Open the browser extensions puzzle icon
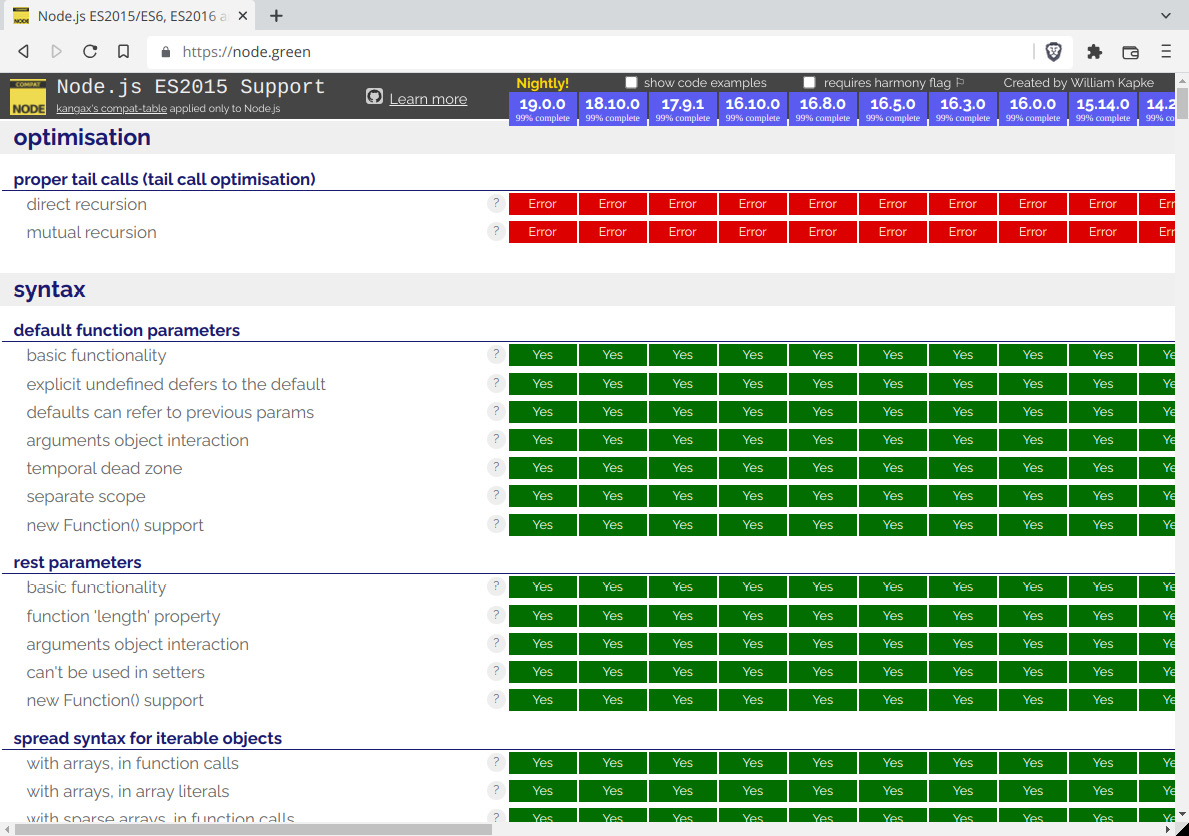This screenshot has height=836, width=1189. point(1094,51)
